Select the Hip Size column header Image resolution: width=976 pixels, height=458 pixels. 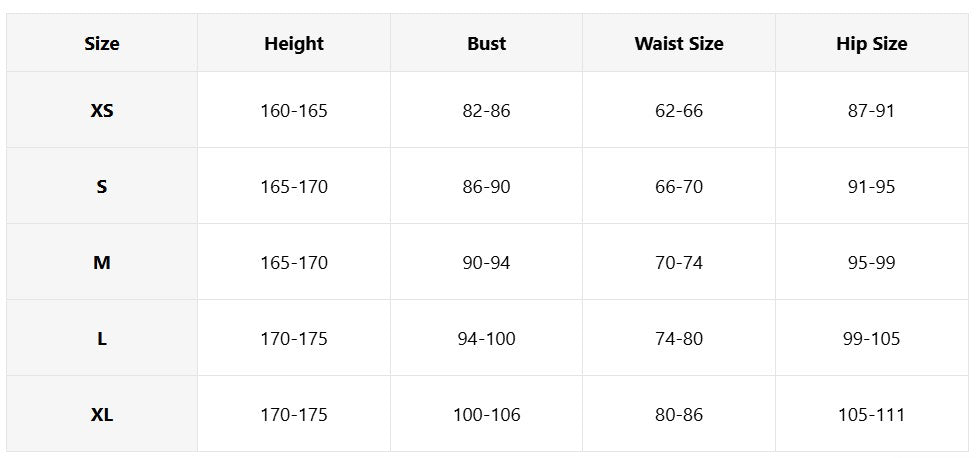tap(871, 43)
